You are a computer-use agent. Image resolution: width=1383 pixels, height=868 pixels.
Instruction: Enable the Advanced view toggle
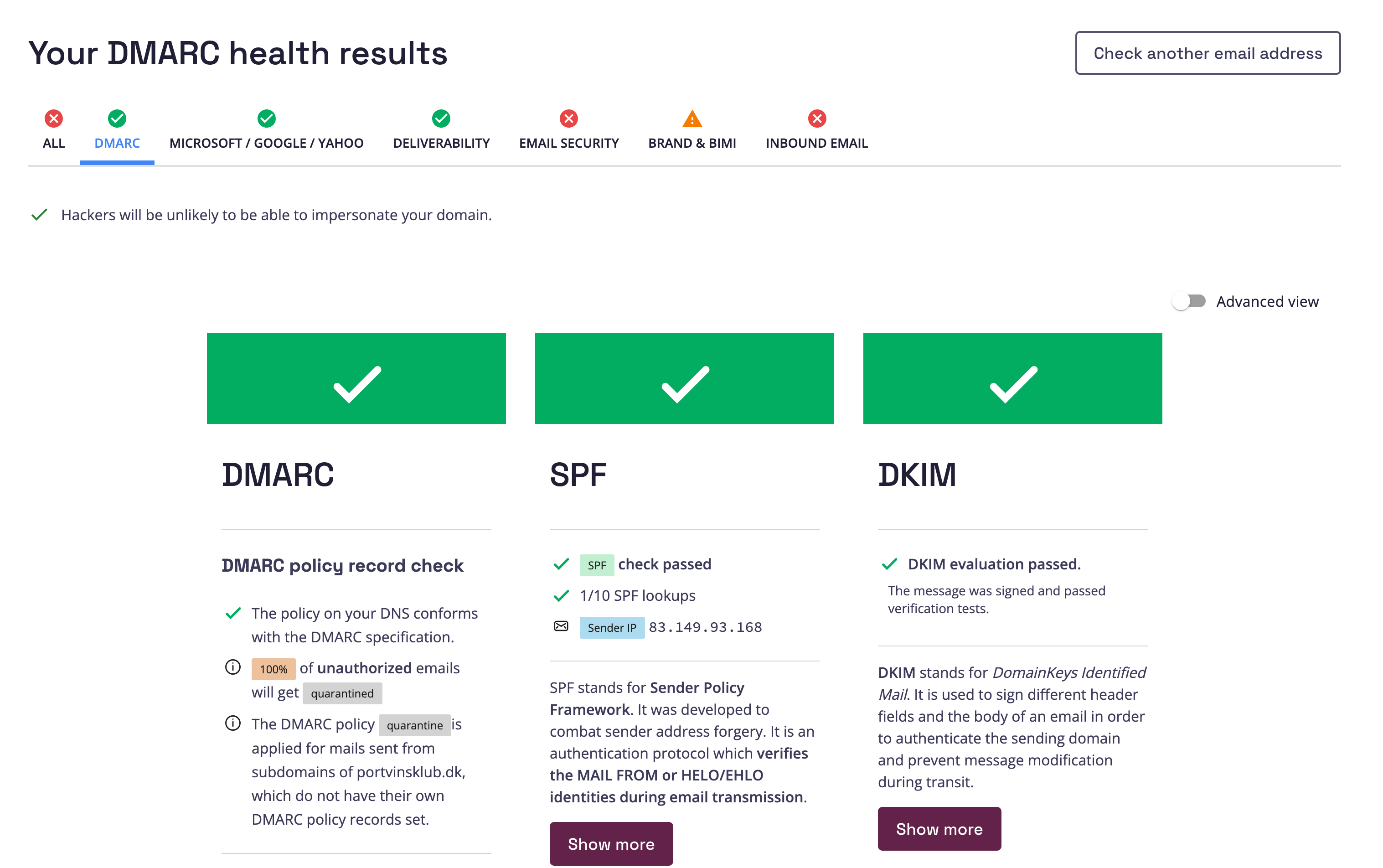[1188, 301]
